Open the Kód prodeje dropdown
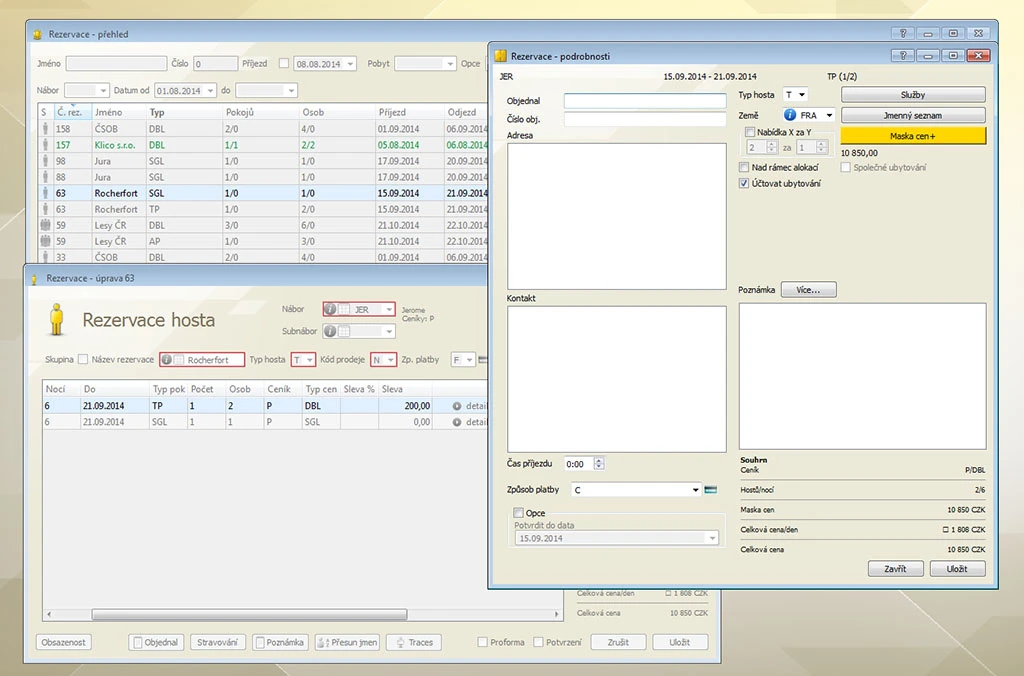This screenshot has height=676, width=1024. click(x=390, y=360)
